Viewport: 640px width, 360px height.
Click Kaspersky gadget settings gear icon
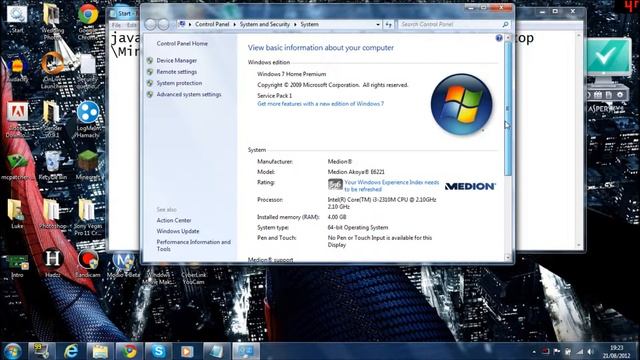(620, 95)
